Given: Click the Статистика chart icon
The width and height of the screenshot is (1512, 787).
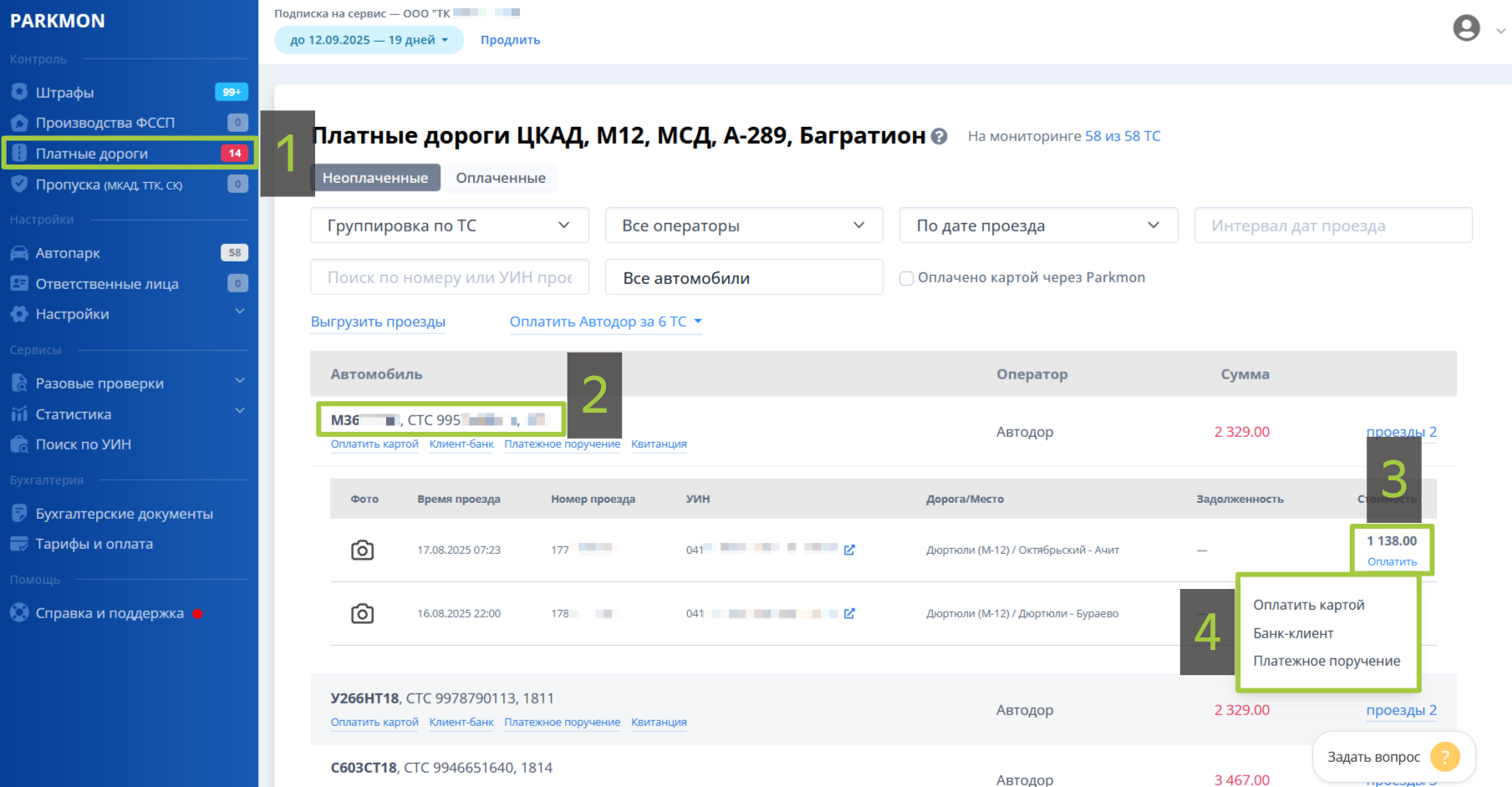Looking at the screenshot, I should pos(19,414).
